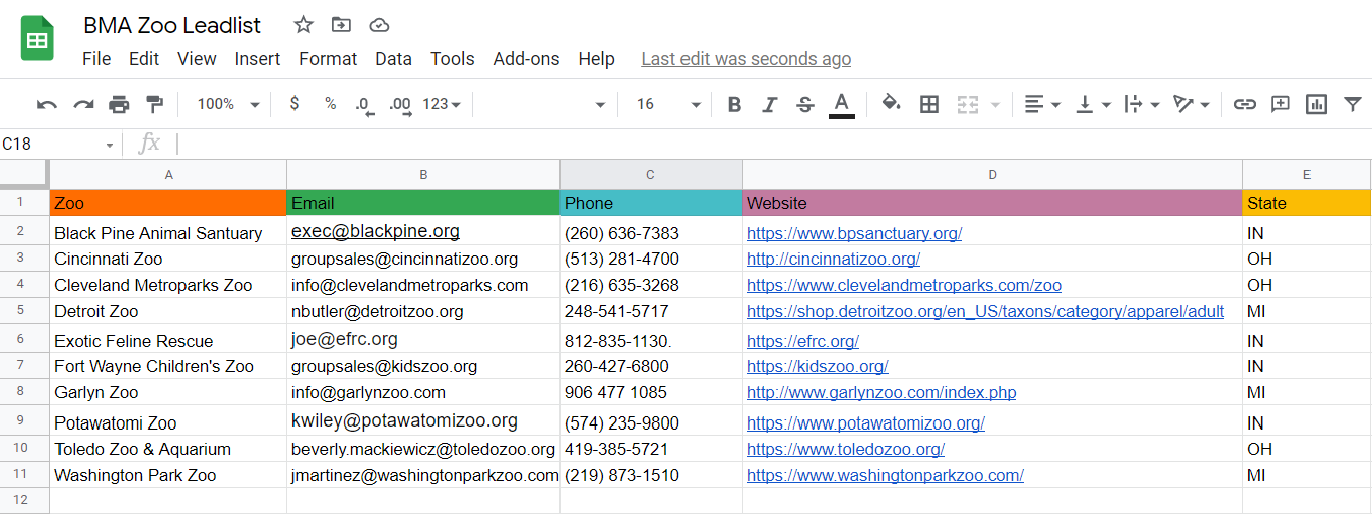The image size is (1372, 514).
Task: Increase decimal places
Action: (x=400, y=104)
